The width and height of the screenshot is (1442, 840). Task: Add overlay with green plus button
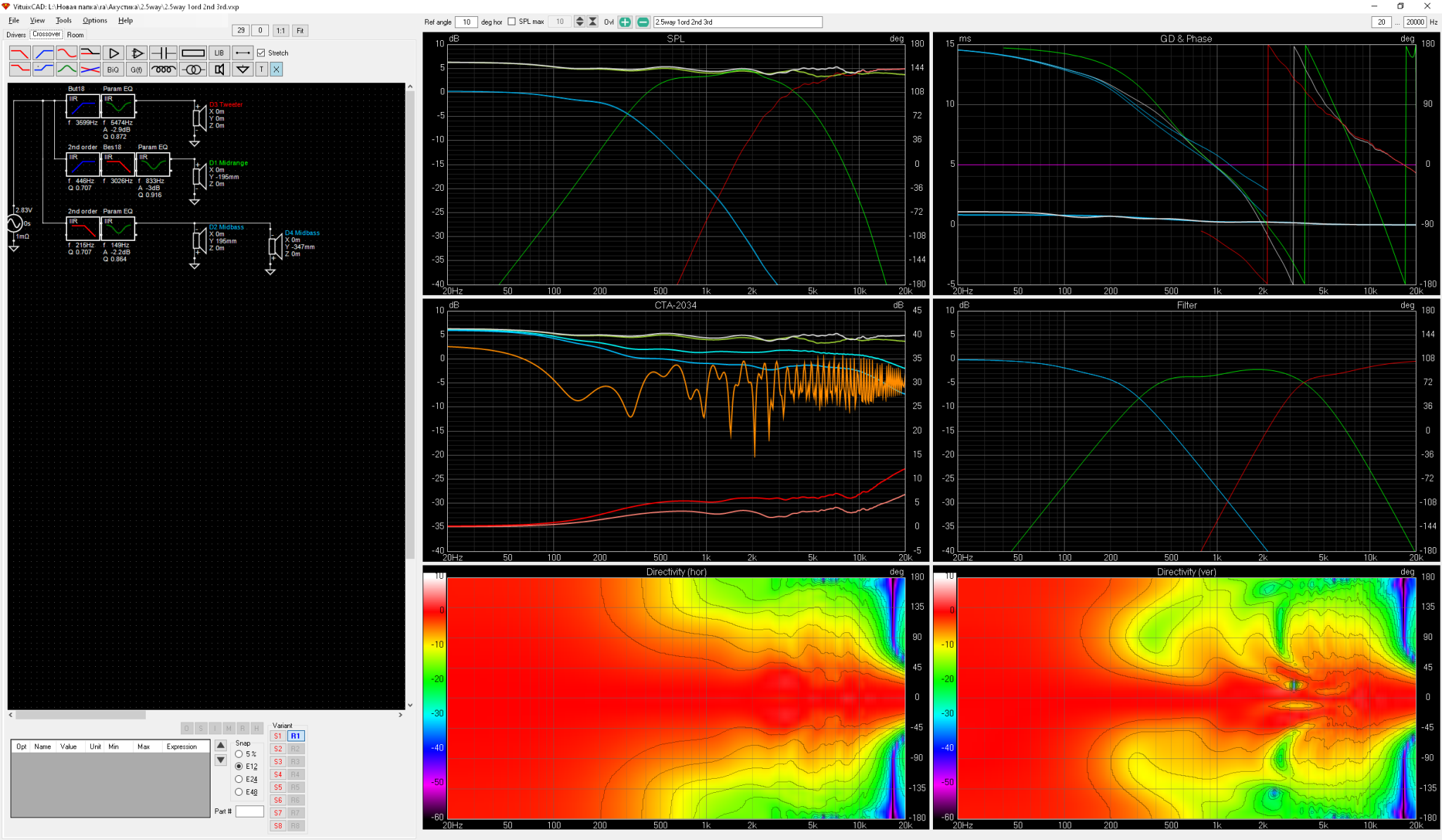(625, 22)
